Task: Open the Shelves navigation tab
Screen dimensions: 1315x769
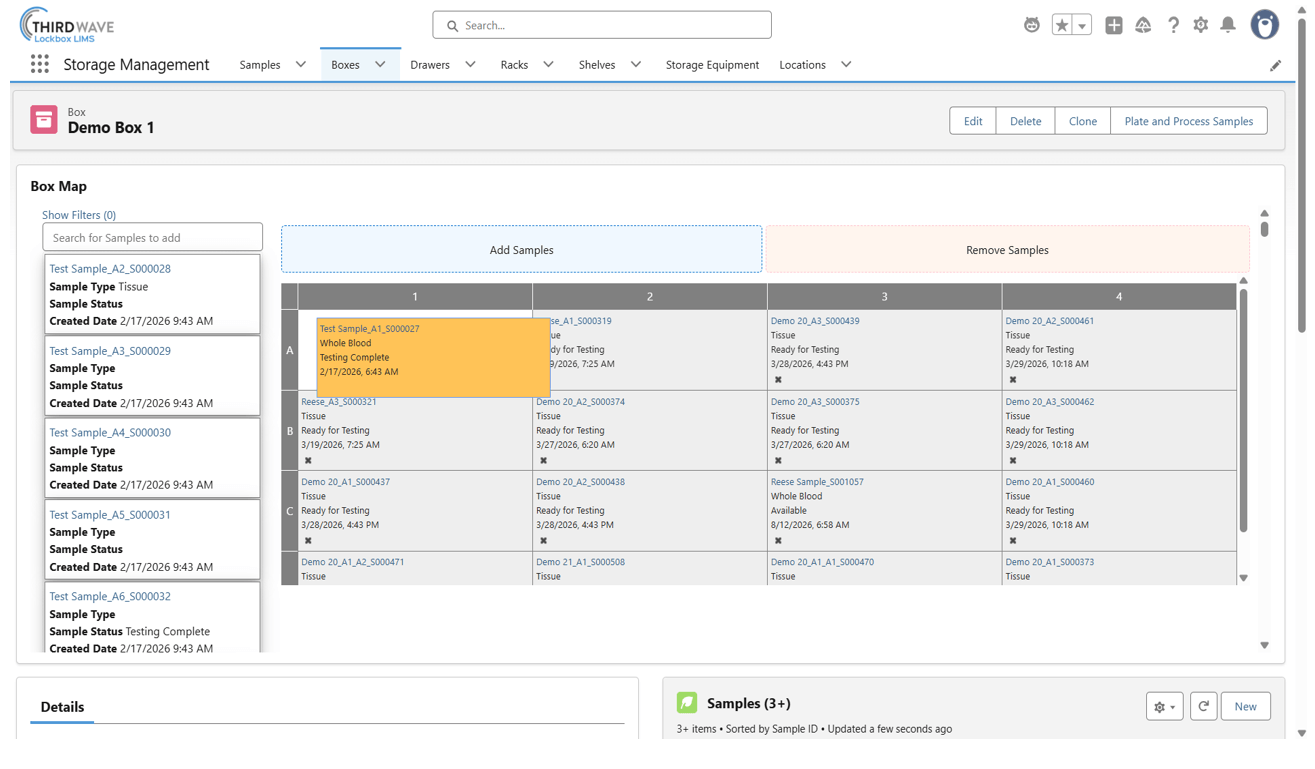Action: click(x=597, y=65)
